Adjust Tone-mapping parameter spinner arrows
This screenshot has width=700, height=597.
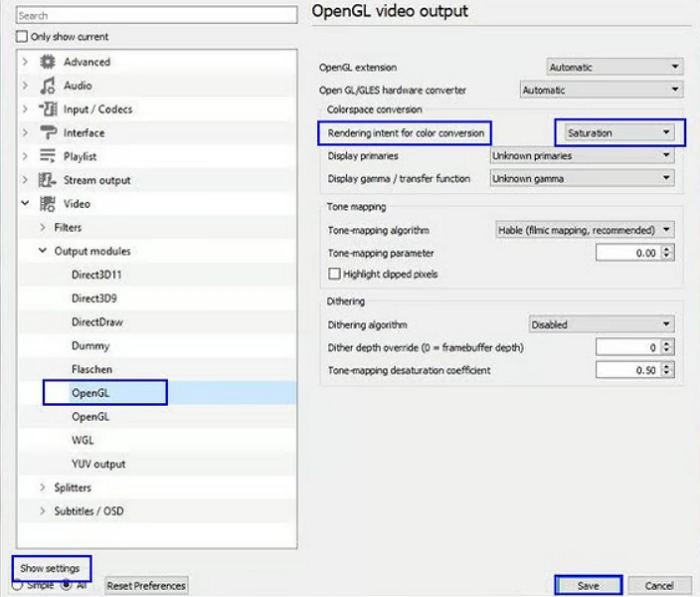667,253
